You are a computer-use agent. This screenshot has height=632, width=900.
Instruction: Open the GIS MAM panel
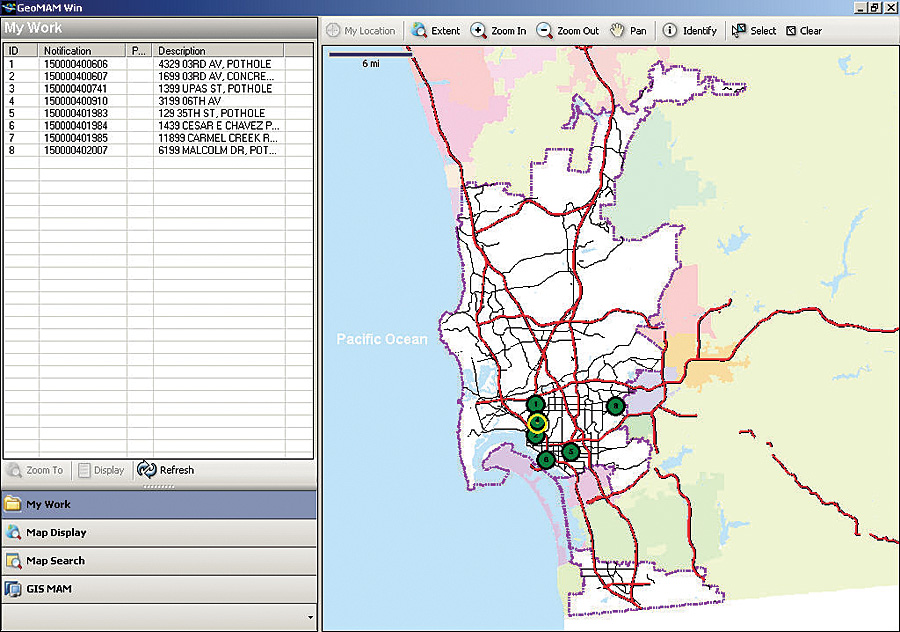48,589
